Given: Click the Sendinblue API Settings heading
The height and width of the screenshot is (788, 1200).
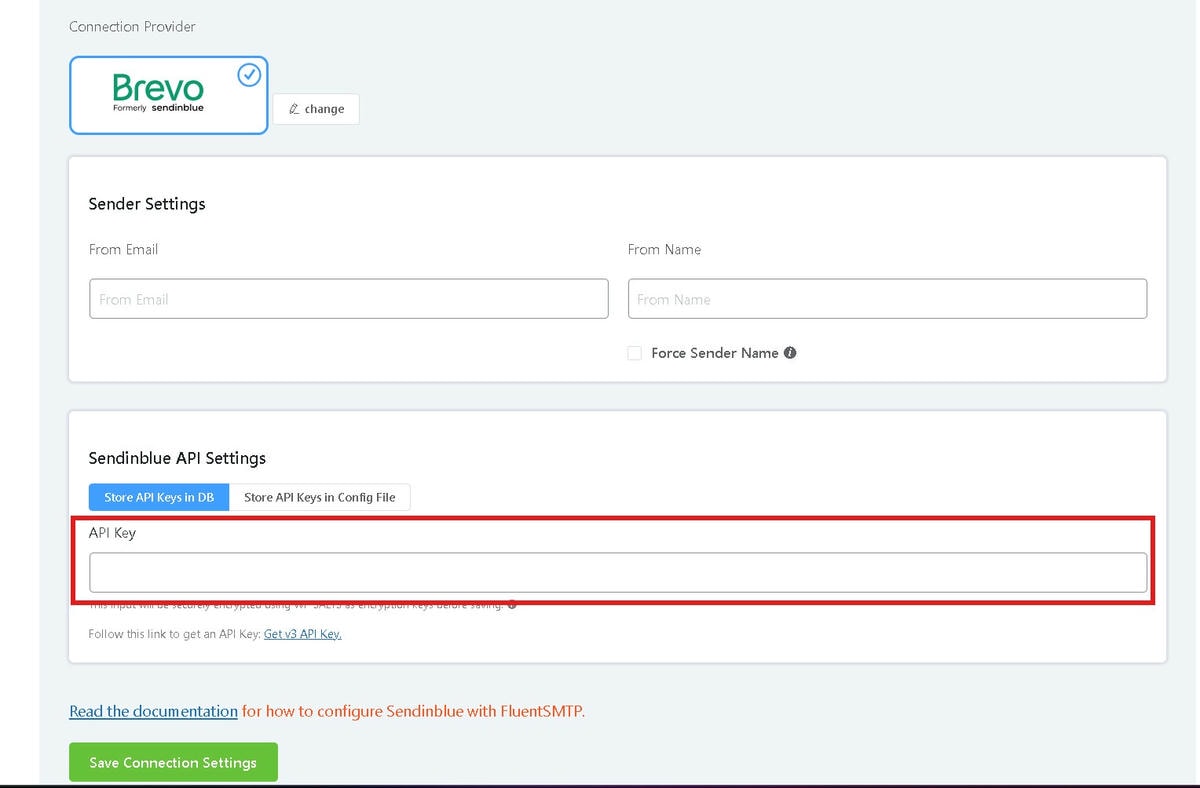Looking at the screenshot, I should 177,458.
